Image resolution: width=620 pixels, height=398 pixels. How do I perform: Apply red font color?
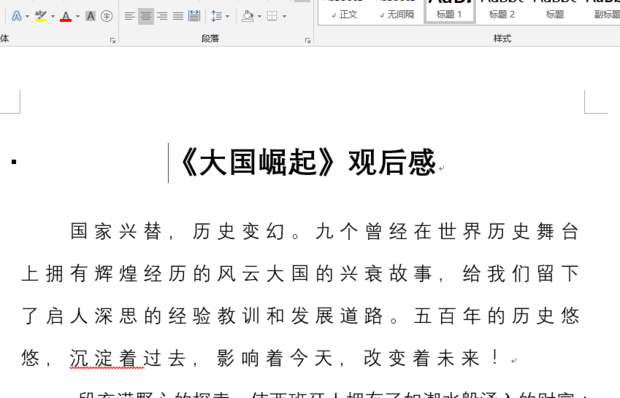coord(66,16)
